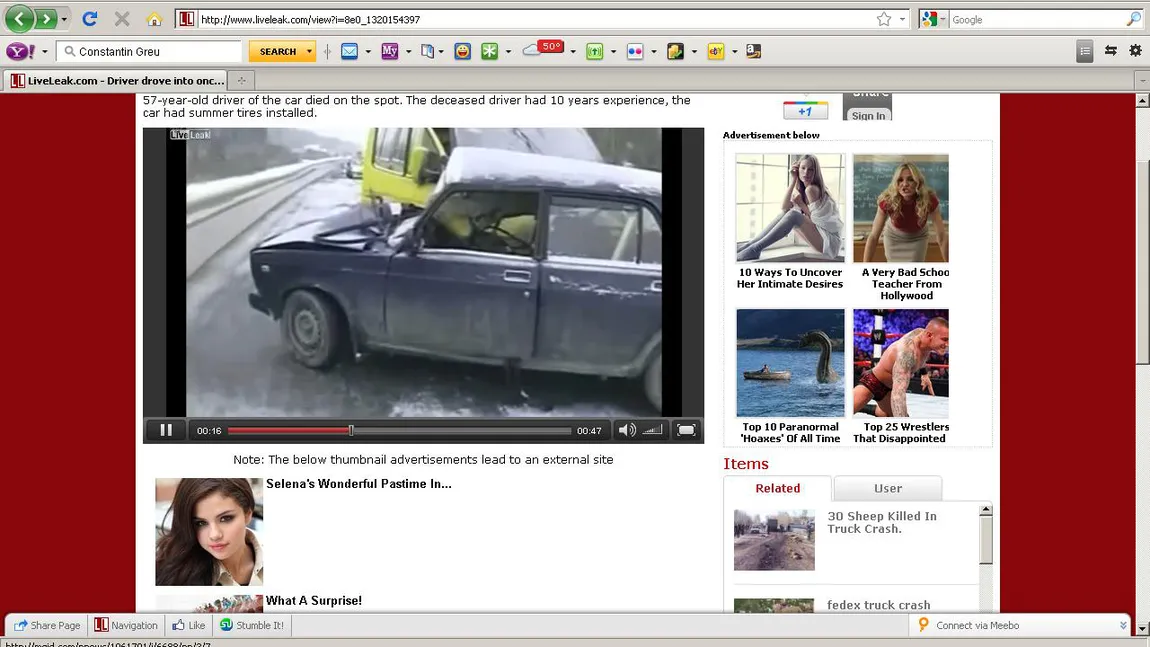Expand the Yahoo Mail dropdown arrow
The height and width of the screenshot is (647, 1150).
click(x=368, y=52)
